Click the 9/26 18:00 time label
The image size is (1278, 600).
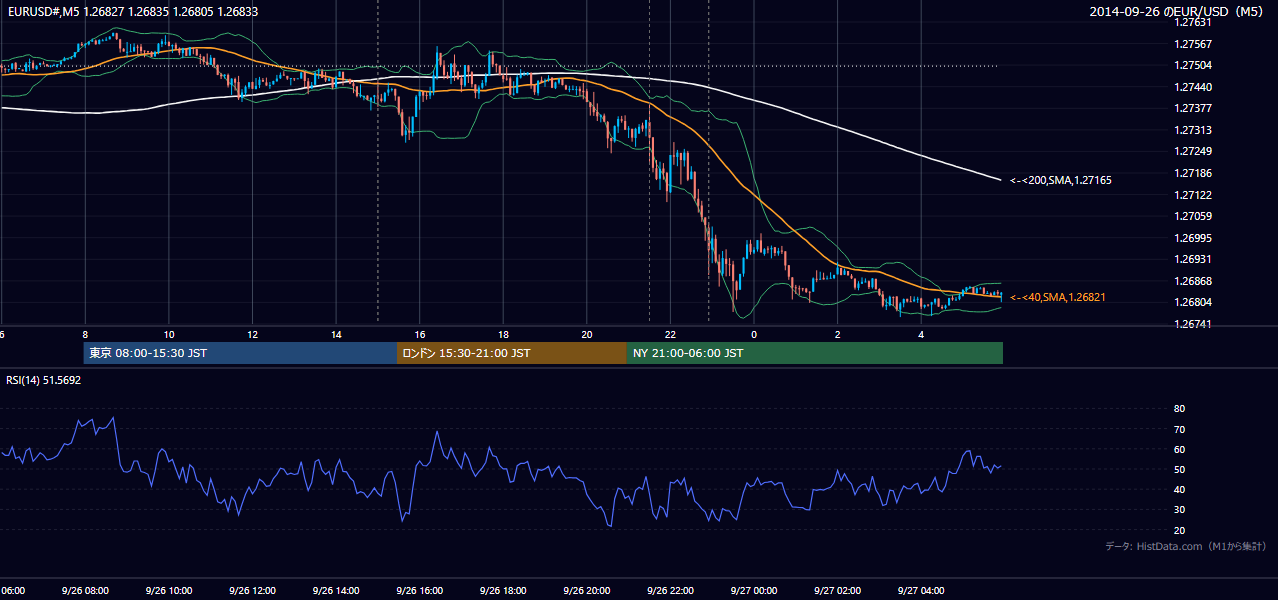(x=503, y=590)
